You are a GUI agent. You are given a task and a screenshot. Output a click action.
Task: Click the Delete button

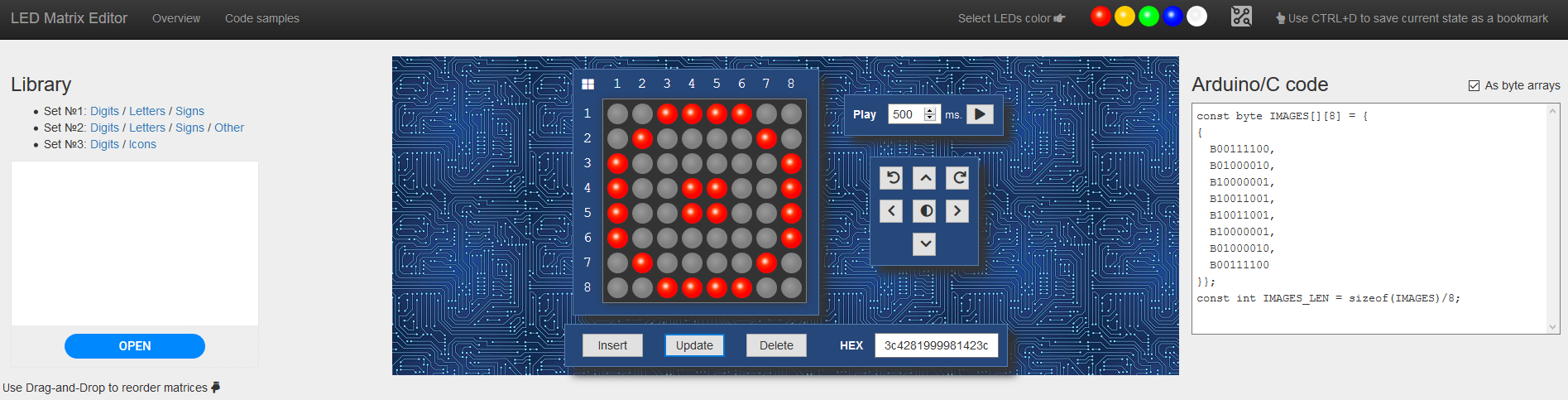pos(776,345)
